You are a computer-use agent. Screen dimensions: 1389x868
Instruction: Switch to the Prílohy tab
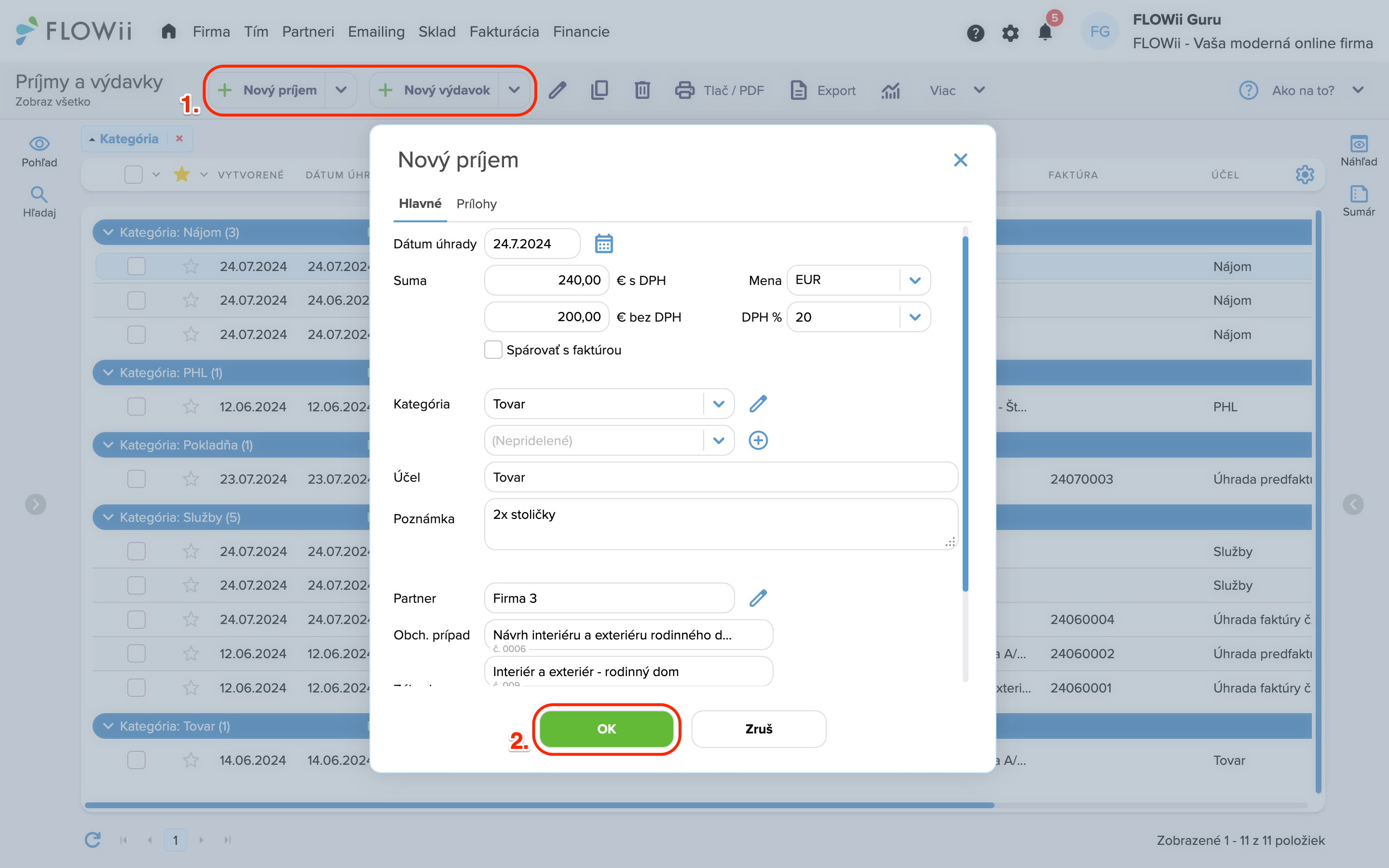477,204
